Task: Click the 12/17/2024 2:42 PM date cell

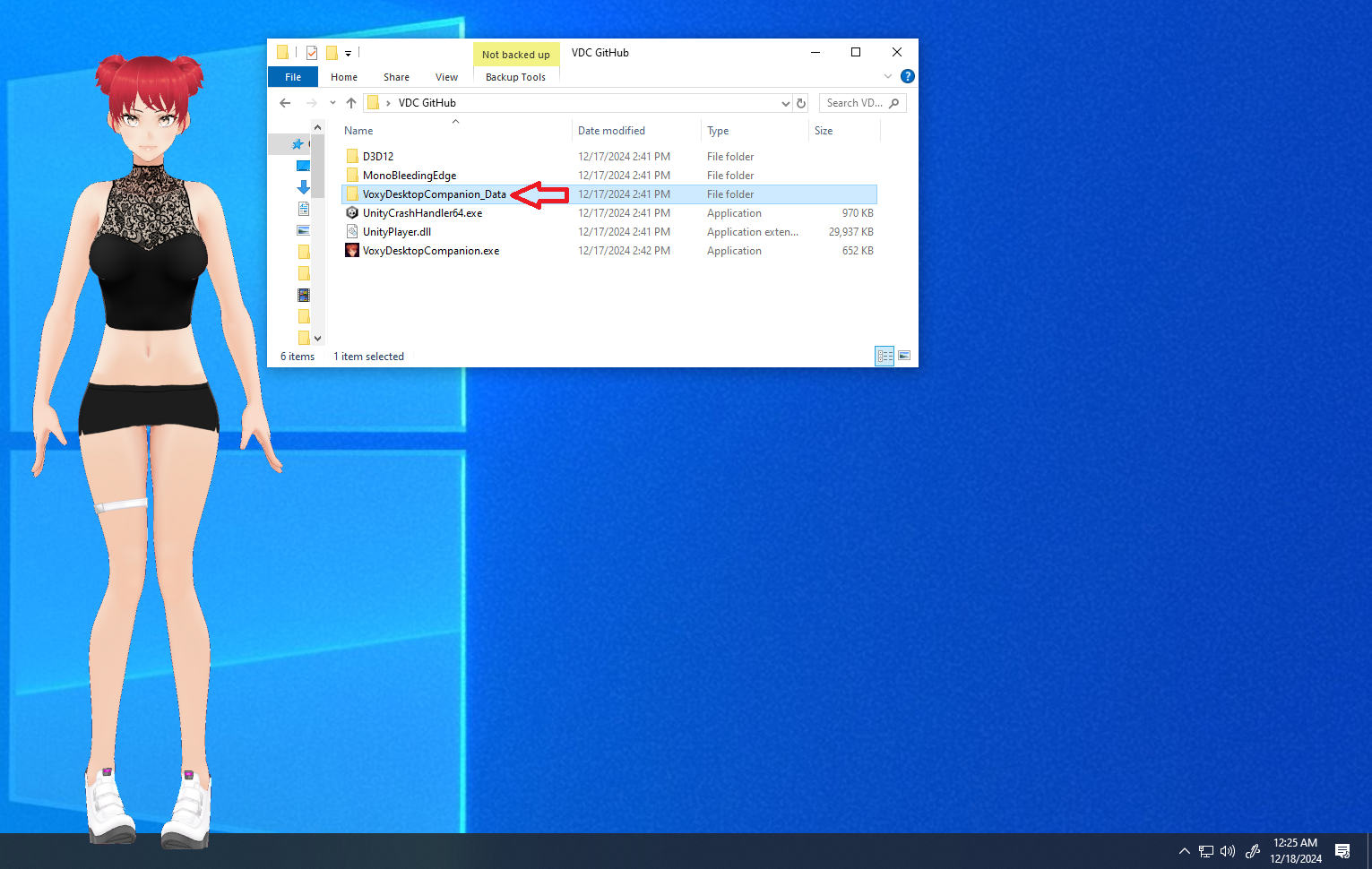Action: (624, 251)
